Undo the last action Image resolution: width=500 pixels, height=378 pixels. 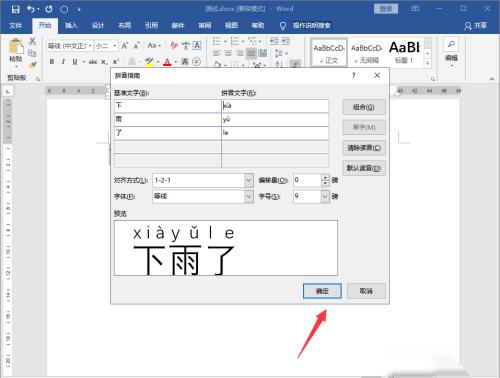(x=31, y=9)
